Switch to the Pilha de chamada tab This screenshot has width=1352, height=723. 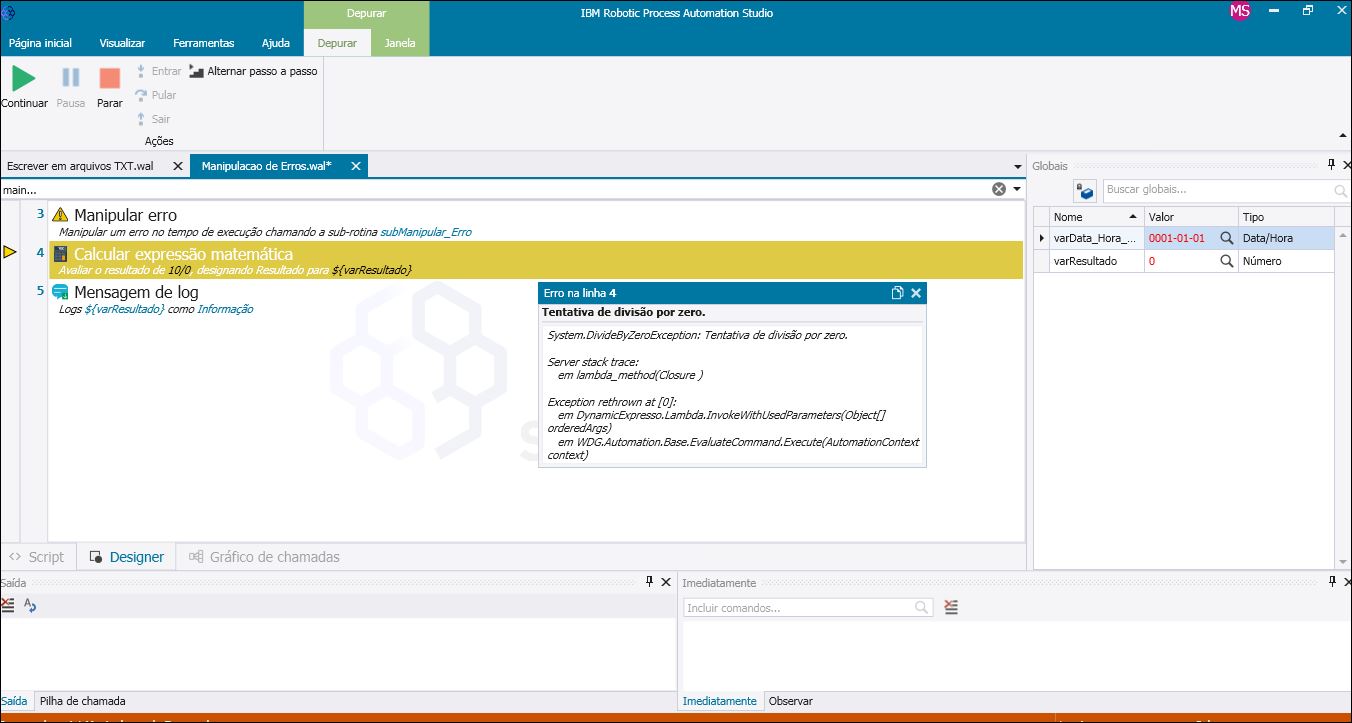tap(83, 701)
